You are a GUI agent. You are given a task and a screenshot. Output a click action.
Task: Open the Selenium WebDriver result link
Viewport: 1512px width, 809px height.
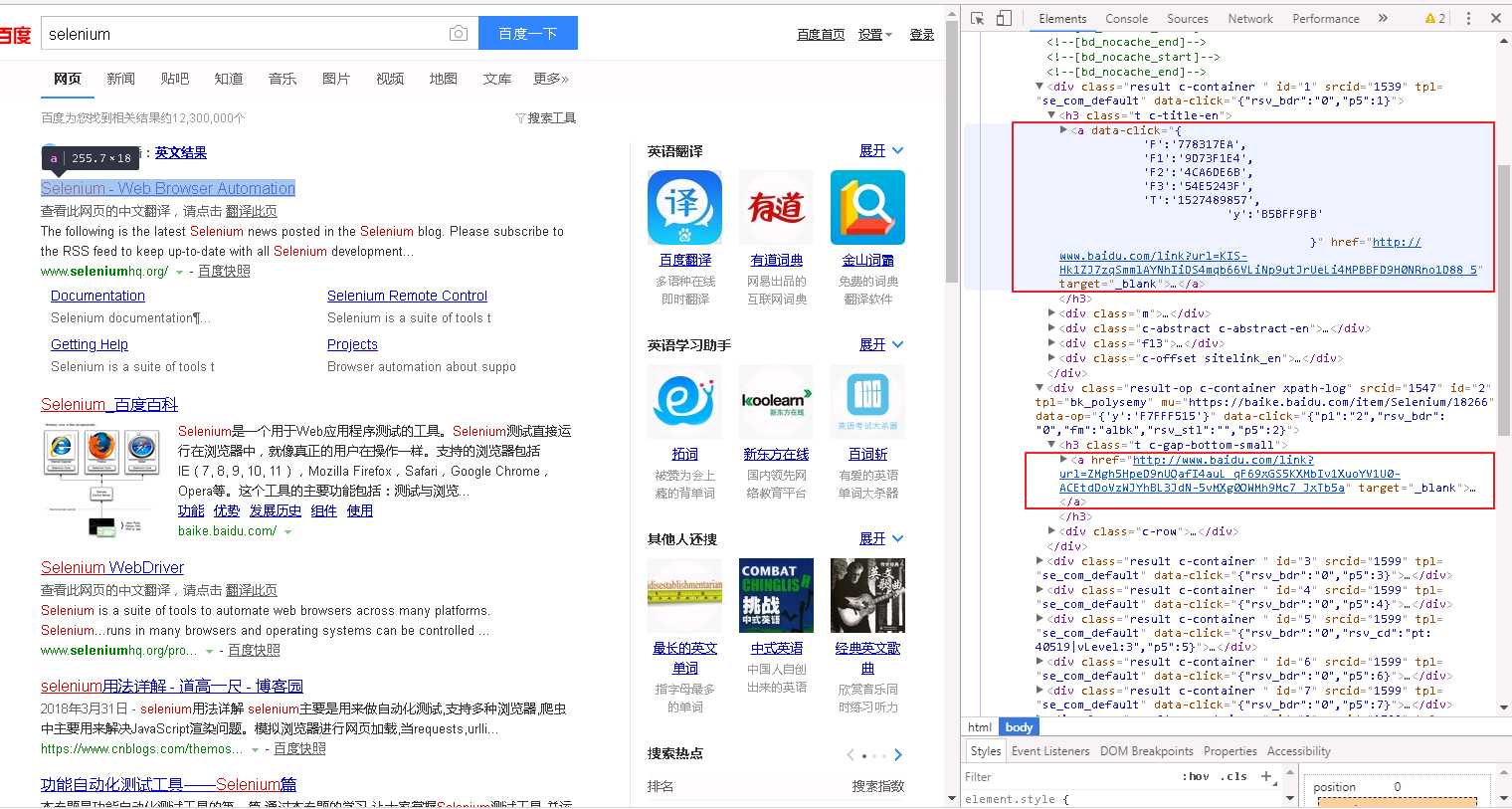[112, 567]
